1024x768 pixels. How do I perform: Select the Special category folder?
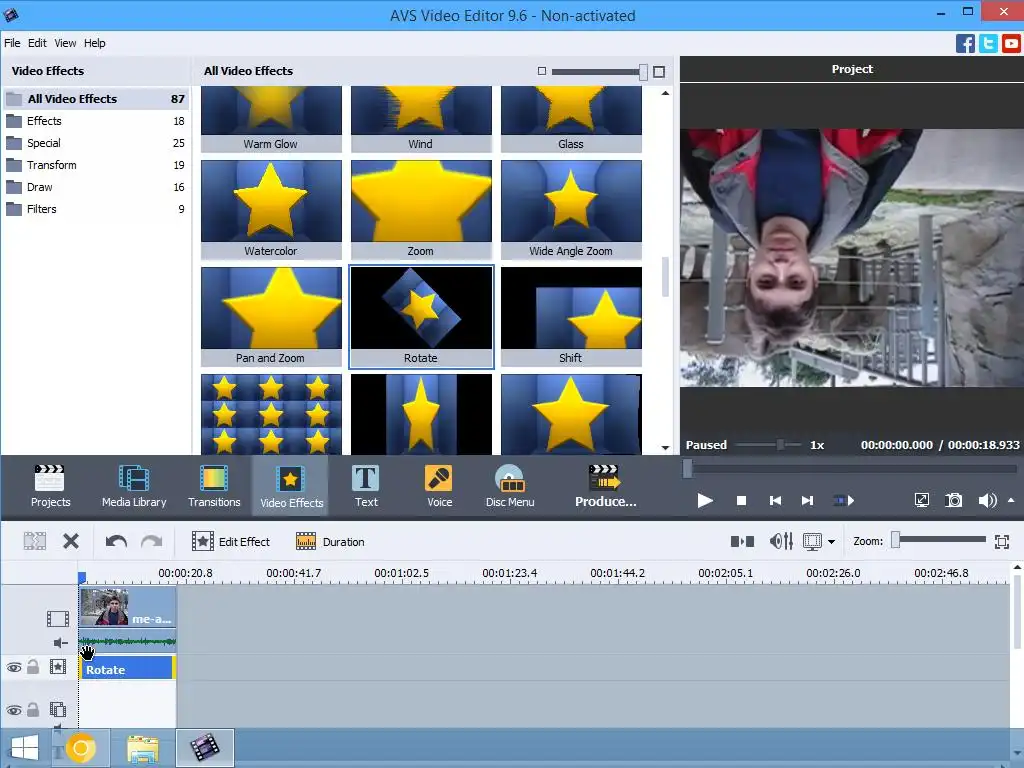coord(95,143)
